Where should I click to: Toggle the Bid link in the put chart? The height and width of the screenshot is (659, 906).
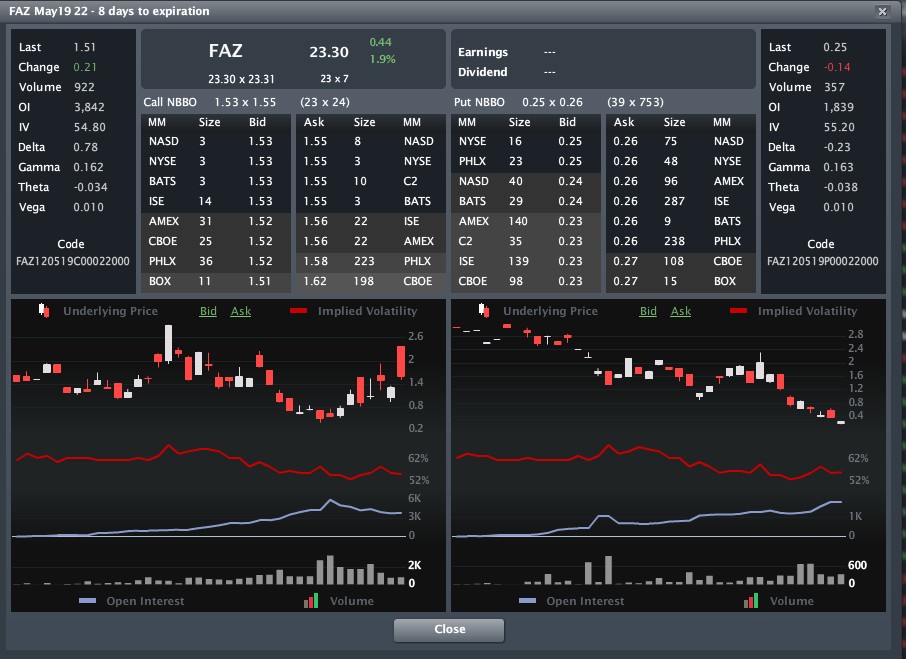tap(648, 311)
